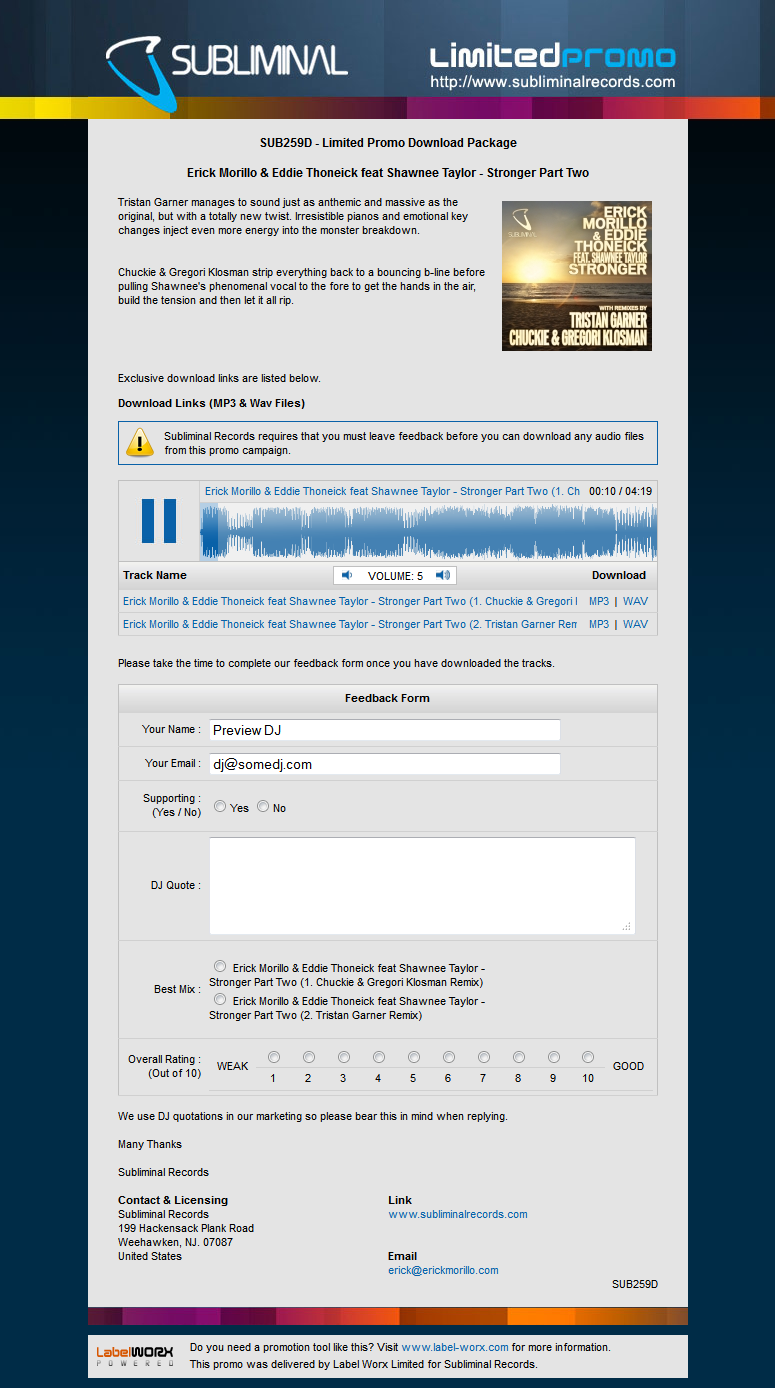Click the LabelWorx Powered logo
The image size is (775, 1388).
tap(135, 1356)
